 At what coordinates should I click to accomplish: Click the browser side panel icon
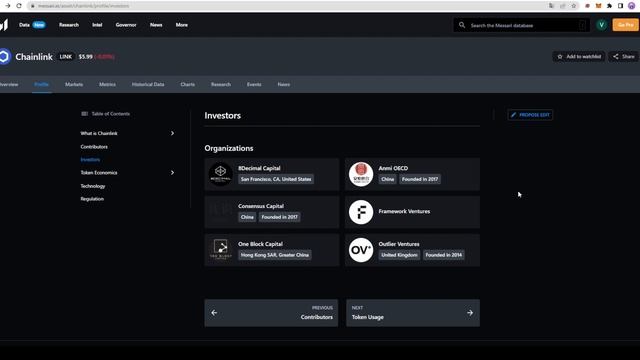[x=620, y=6]
